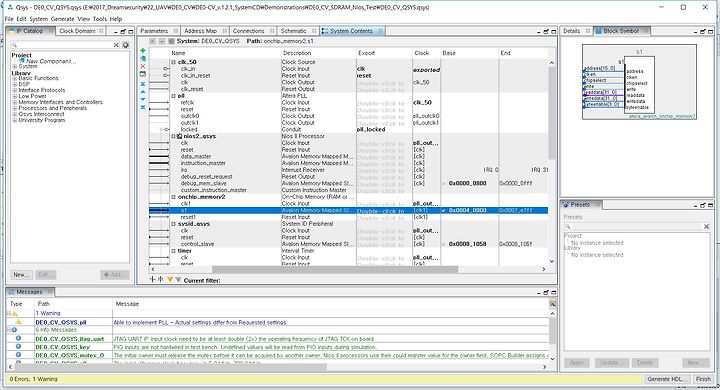Minimize the Messages panel
This screenshot has height=390, width=720.
(x=538, y=292)
